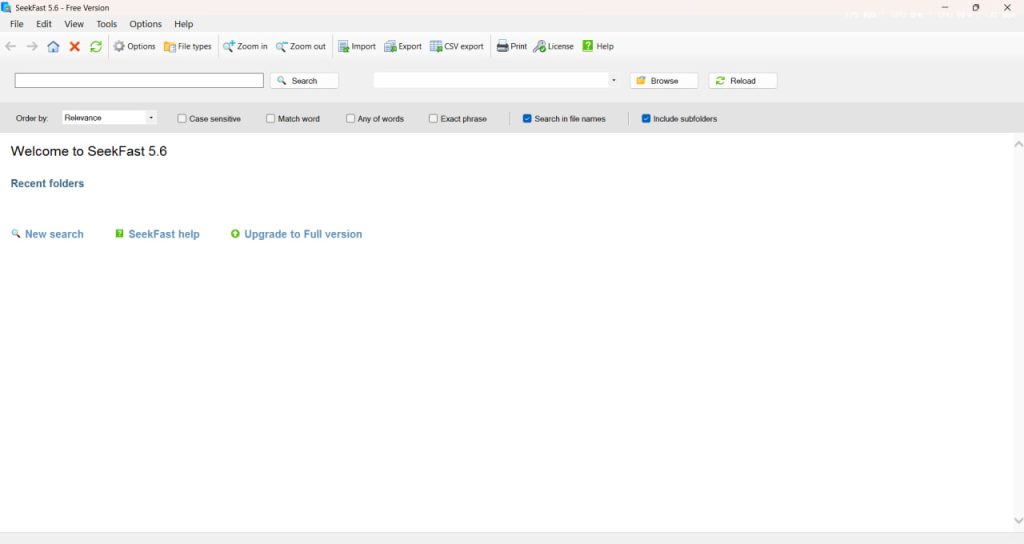Enable Any of words checkbox

(x=351, y=118)
